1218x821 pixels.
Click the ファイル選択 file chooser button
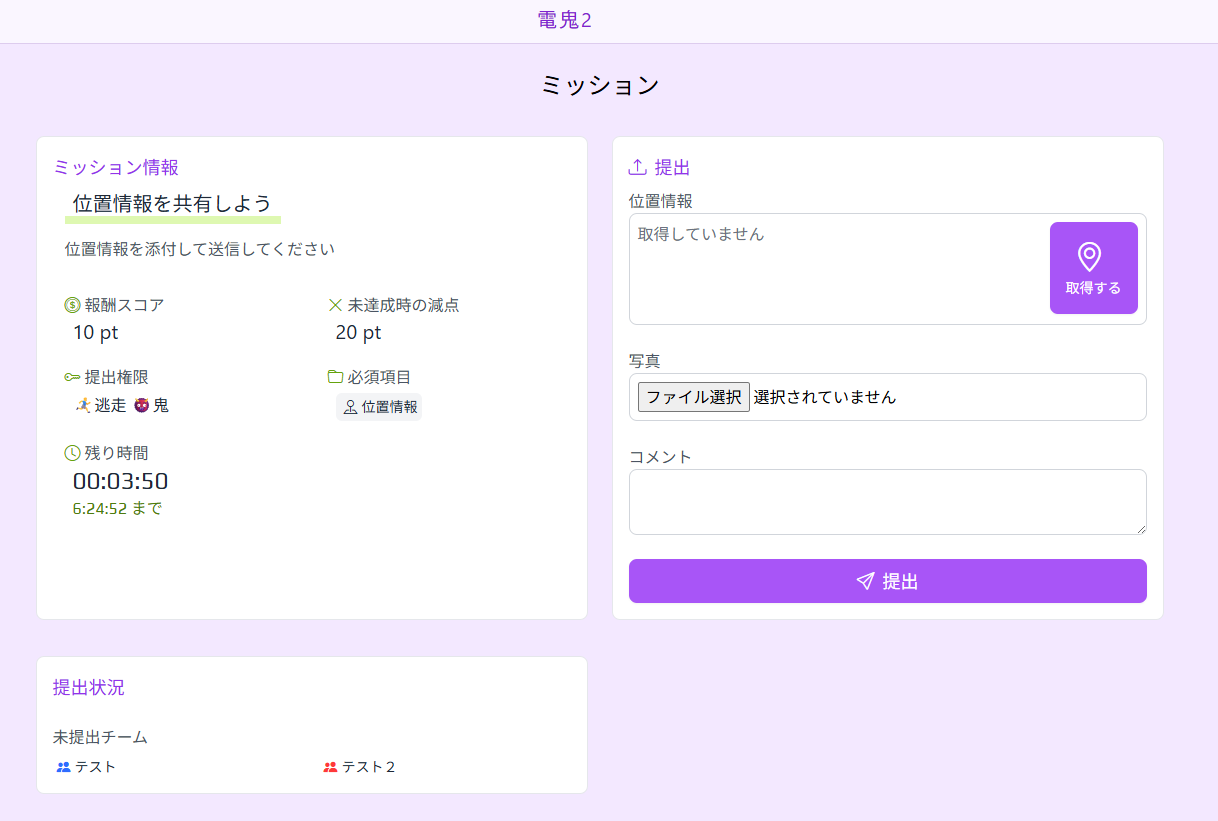[x=694, y=397]
